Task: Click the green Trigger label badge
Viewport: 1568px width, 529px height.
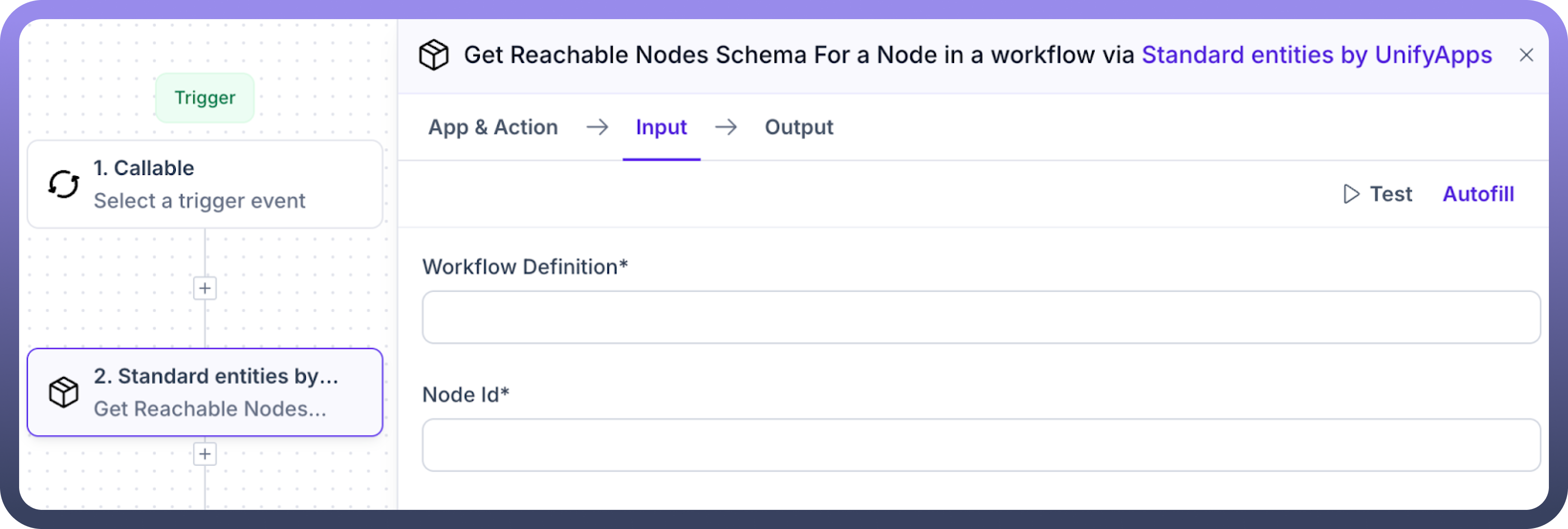Action: (x=205, y=98)
